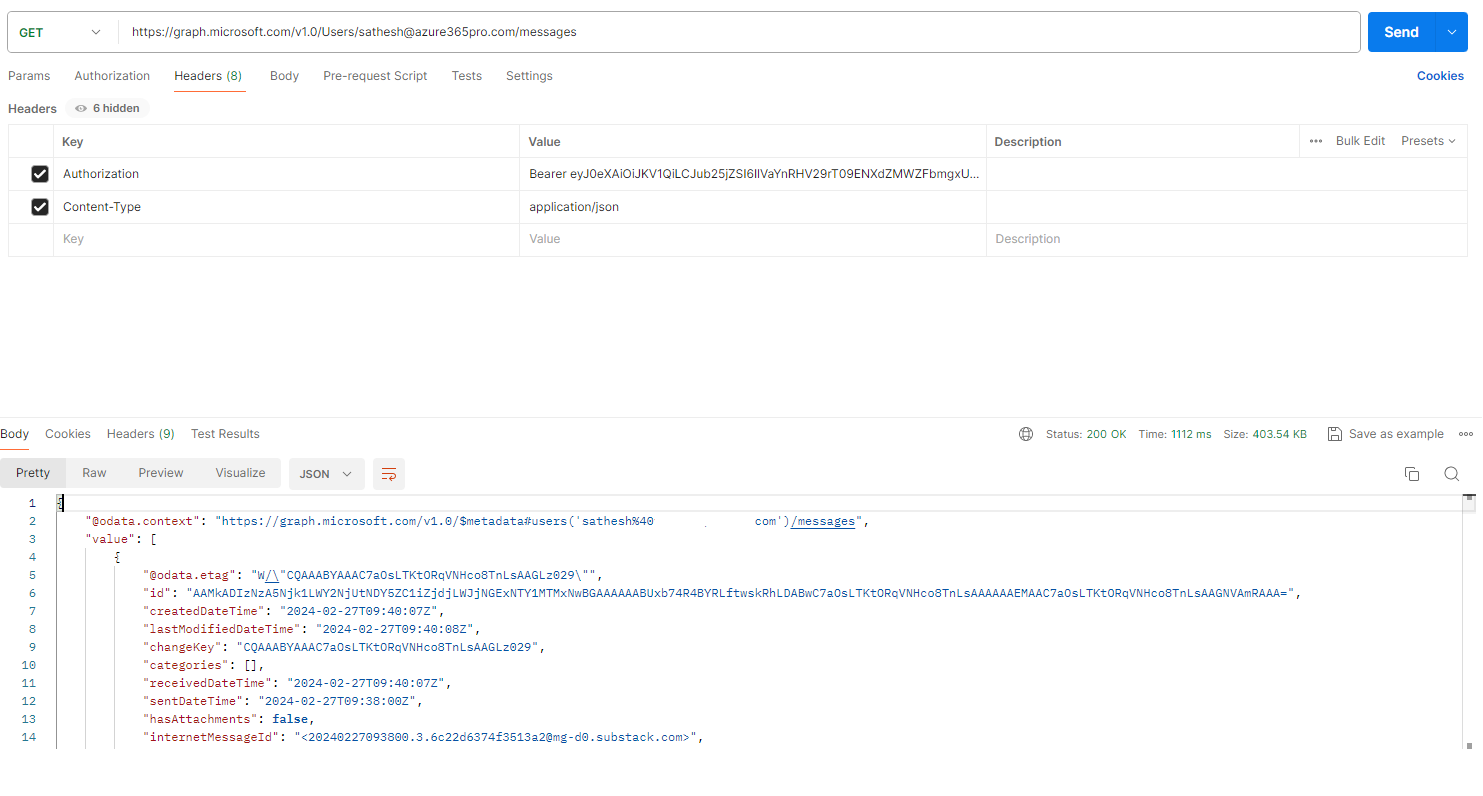Click the request URL field
The image size is (1483, 796).
(738, 32)
